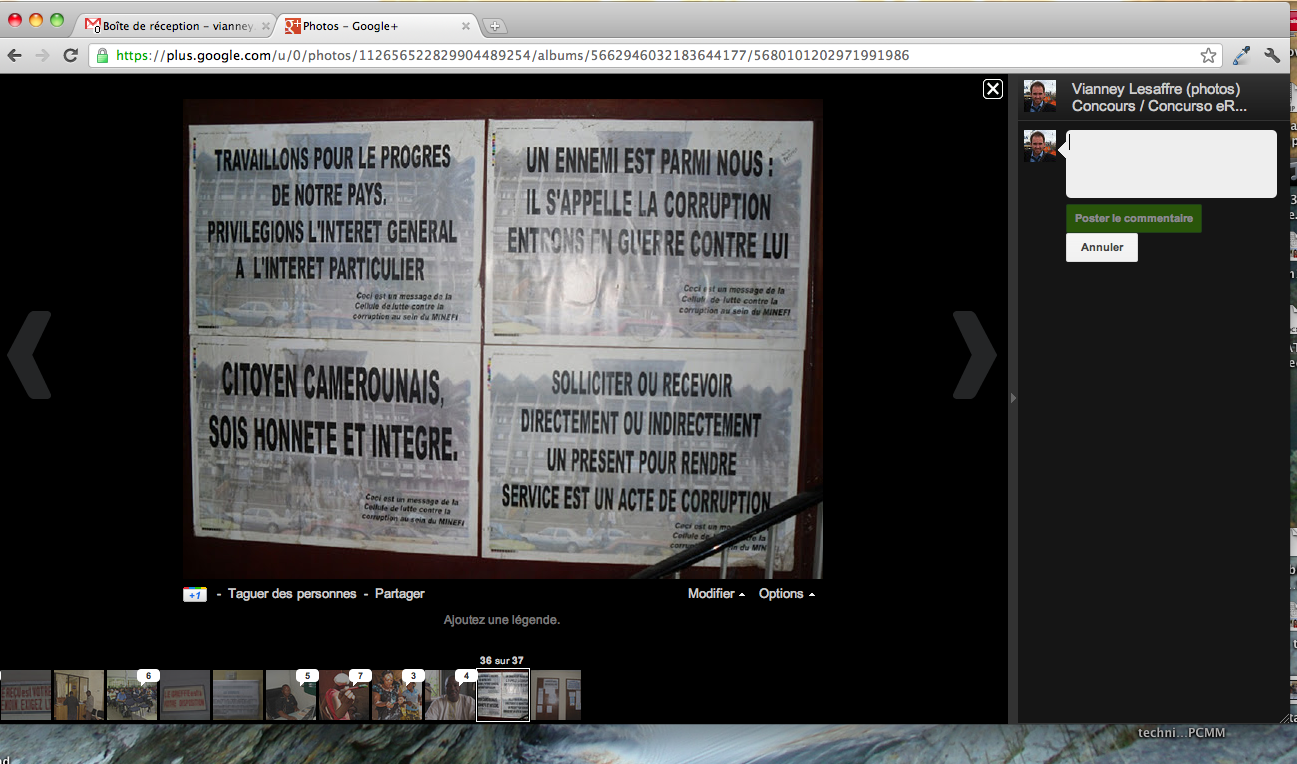
Task: Bookmark this page with the star icon
Action: click(x=1208, y=56)
